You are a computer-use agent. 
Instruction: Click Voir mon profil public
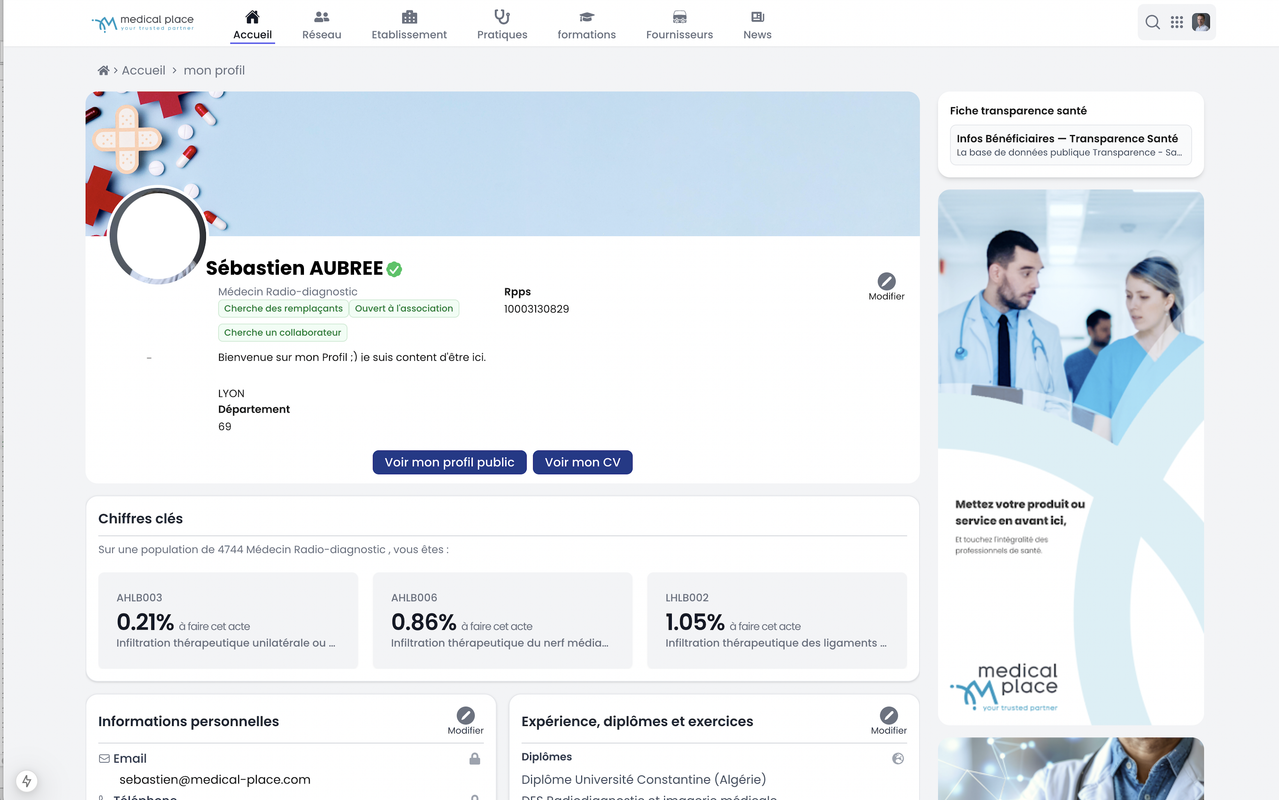(449, 462)
